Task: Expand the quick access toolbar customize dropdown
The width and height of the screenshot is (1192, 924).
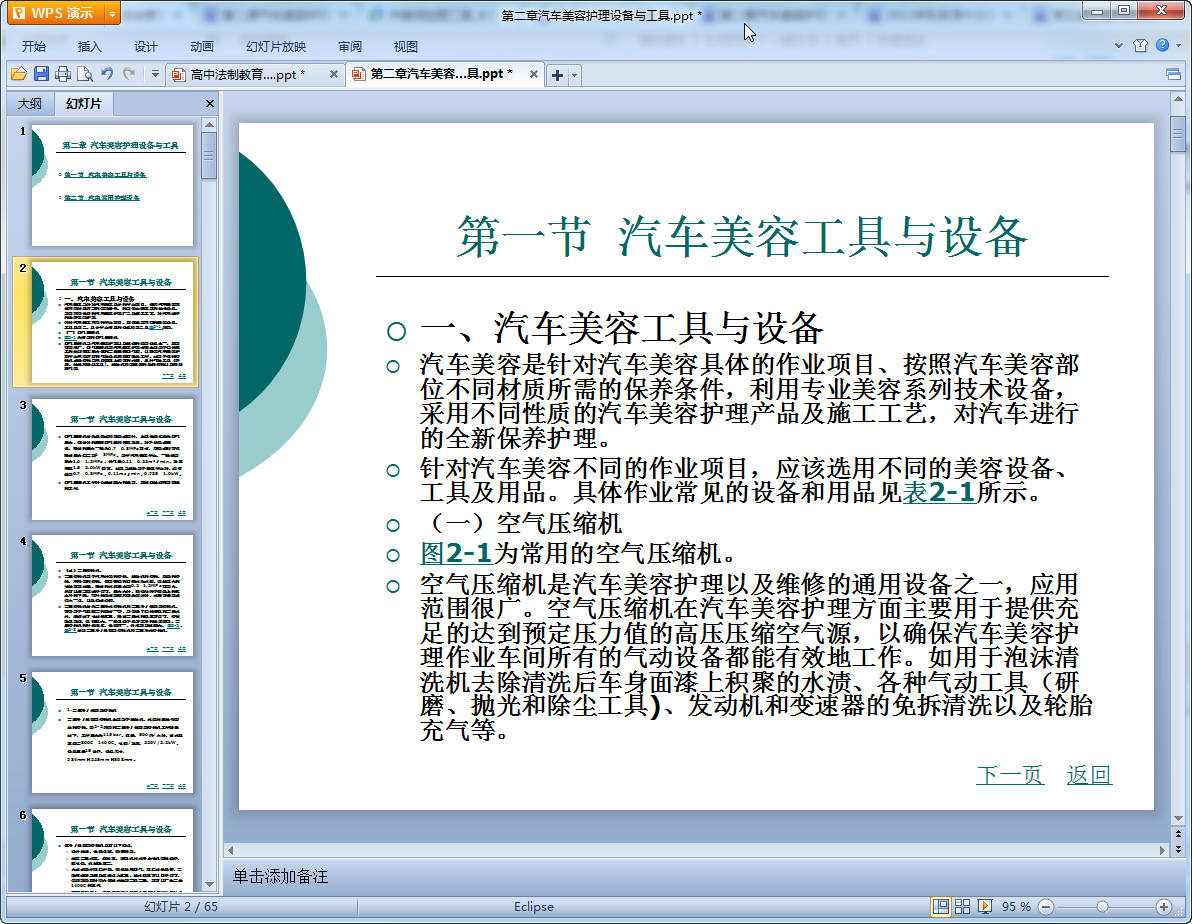Action: [x=155, y=74]
